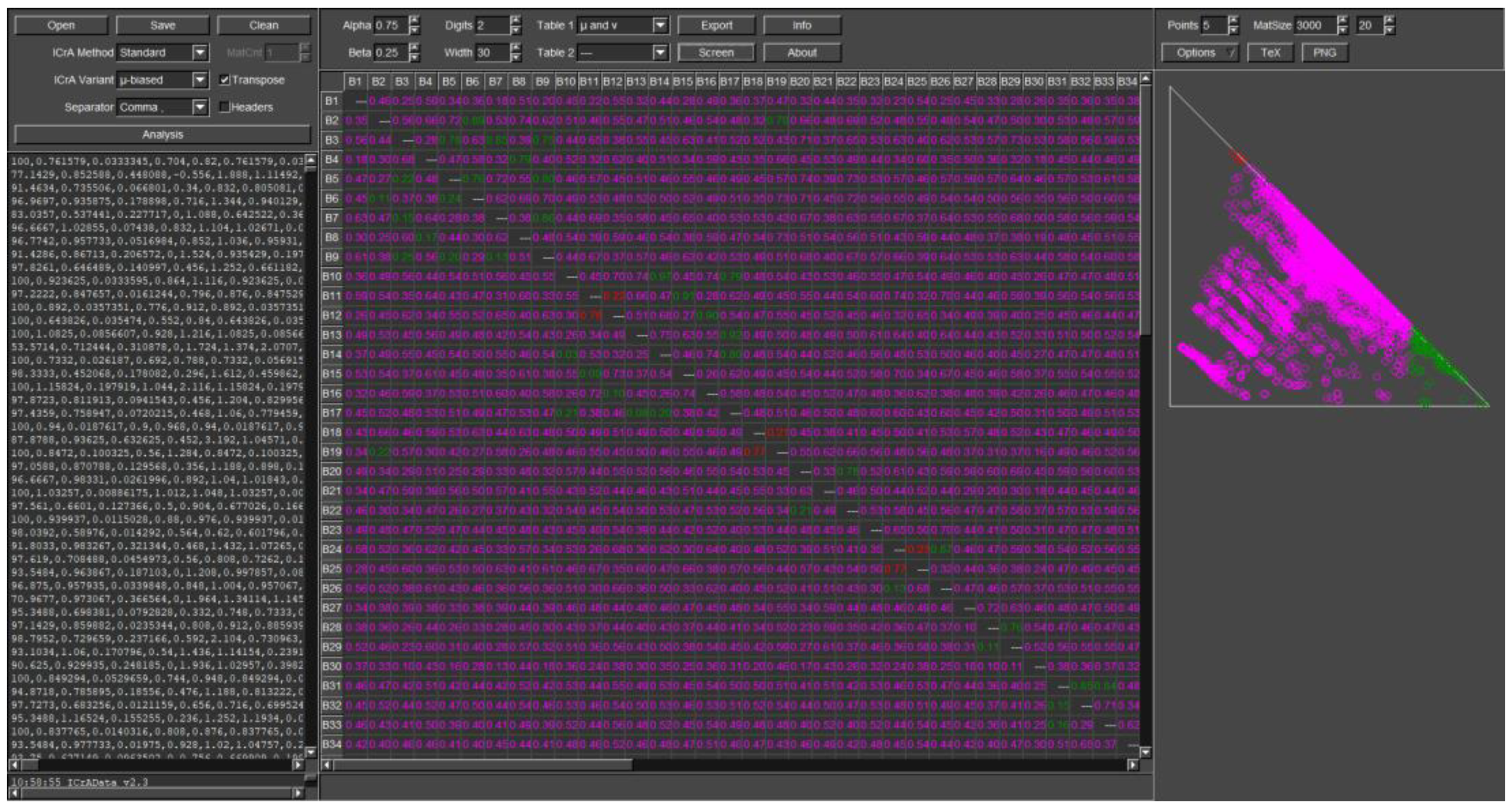This screenshot has height=809, width=1512.
Task: Increase the Digits value with up arrow
Action: [x=515, y=21]
